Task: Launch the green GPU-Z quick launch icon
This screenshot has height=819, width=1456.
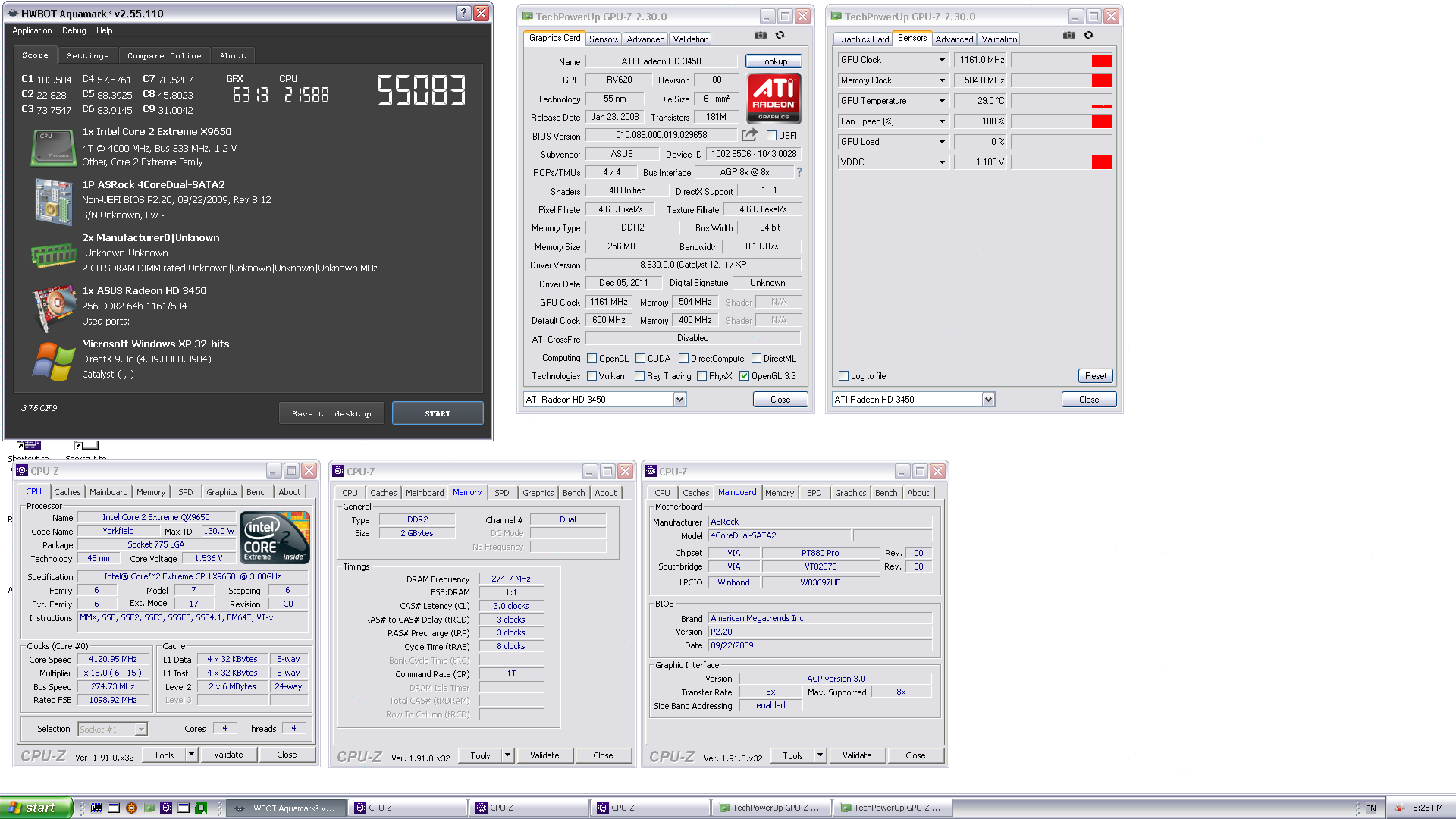Action: click(x=149, y=808)
